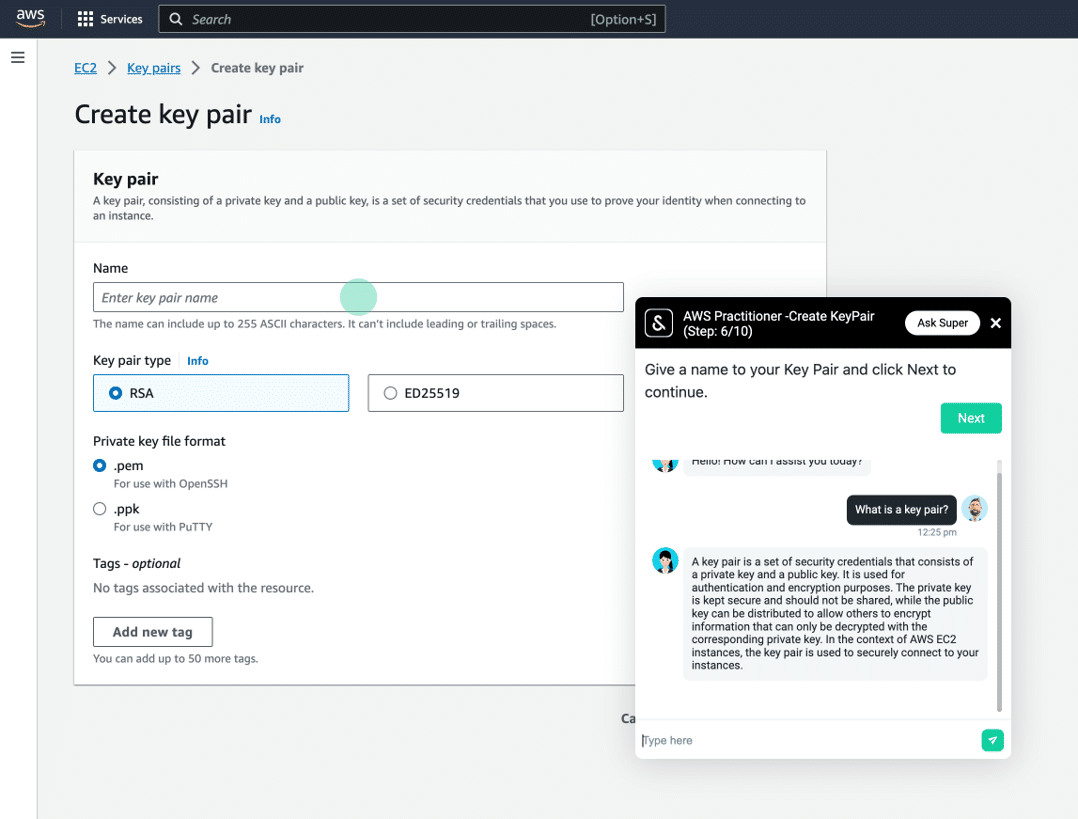Click the 'For use with PuTTY' description
Viewport: 1078px width, 819px height.
(163, 527)
